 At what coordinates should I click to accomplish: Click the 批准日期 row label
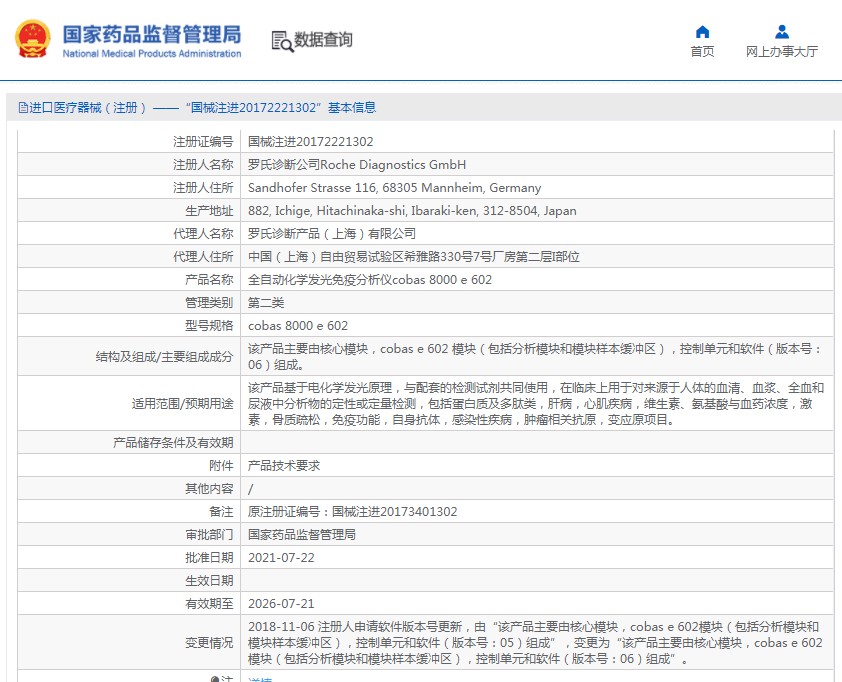coord(209,558)
